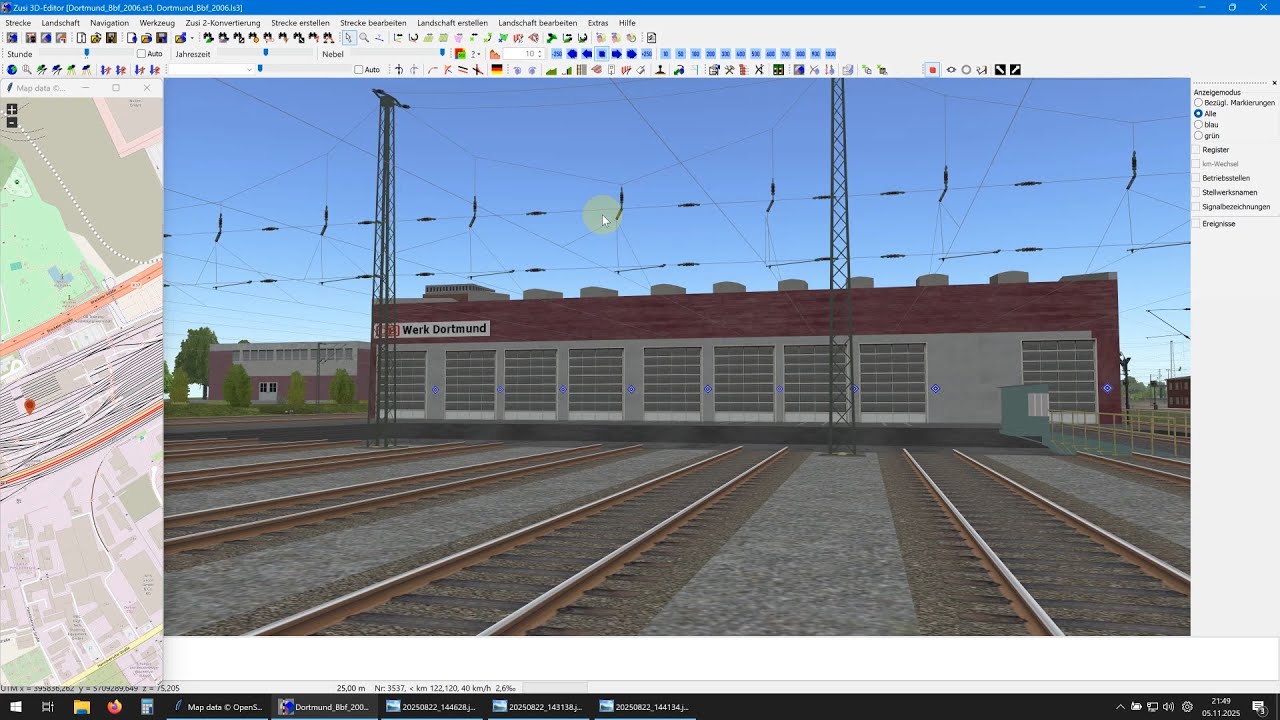
Task: Jump forward 250 meters with +250 button
Action: click(x=647, y=54)
